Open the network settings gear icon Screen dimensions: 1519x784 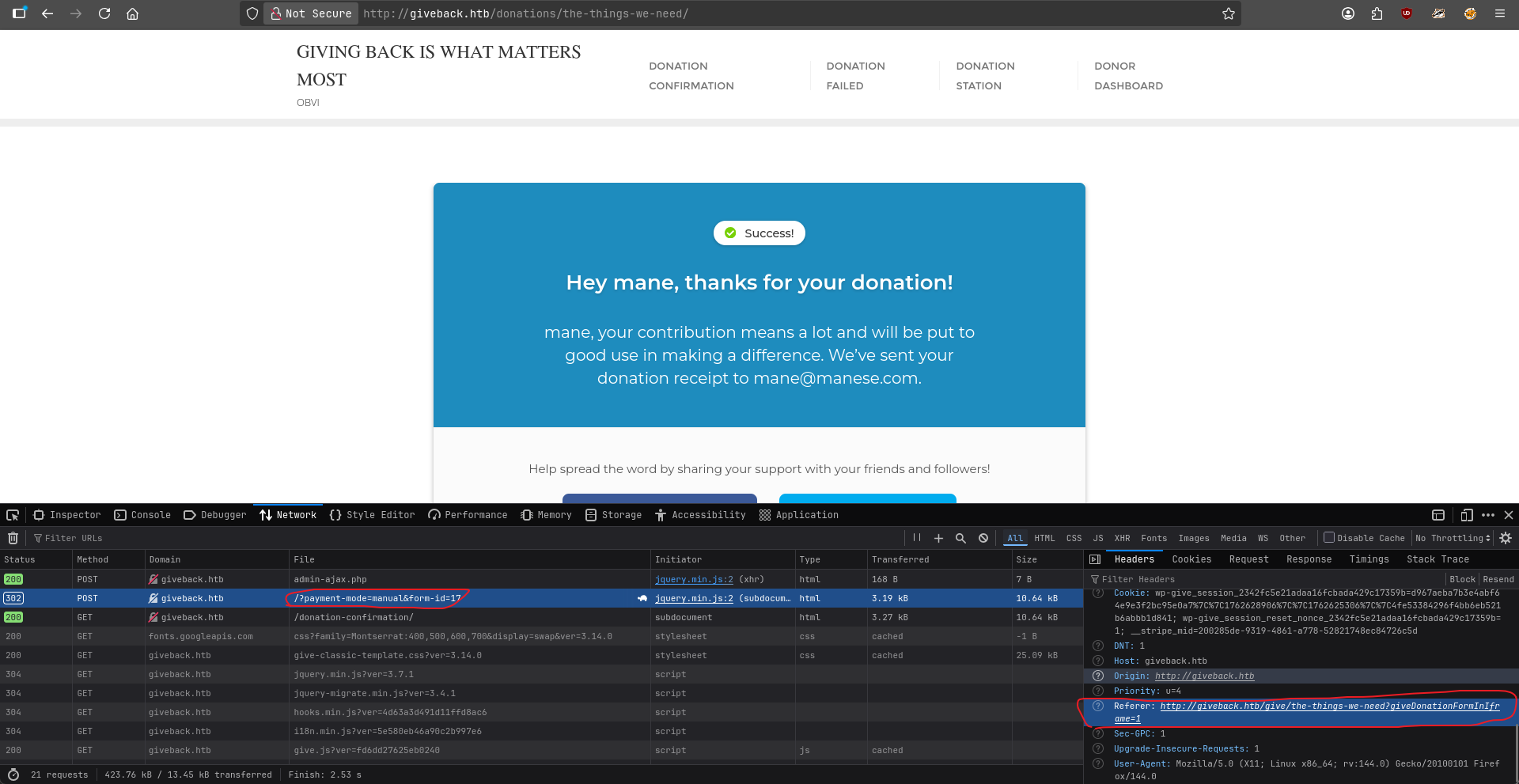point(1506,538)
